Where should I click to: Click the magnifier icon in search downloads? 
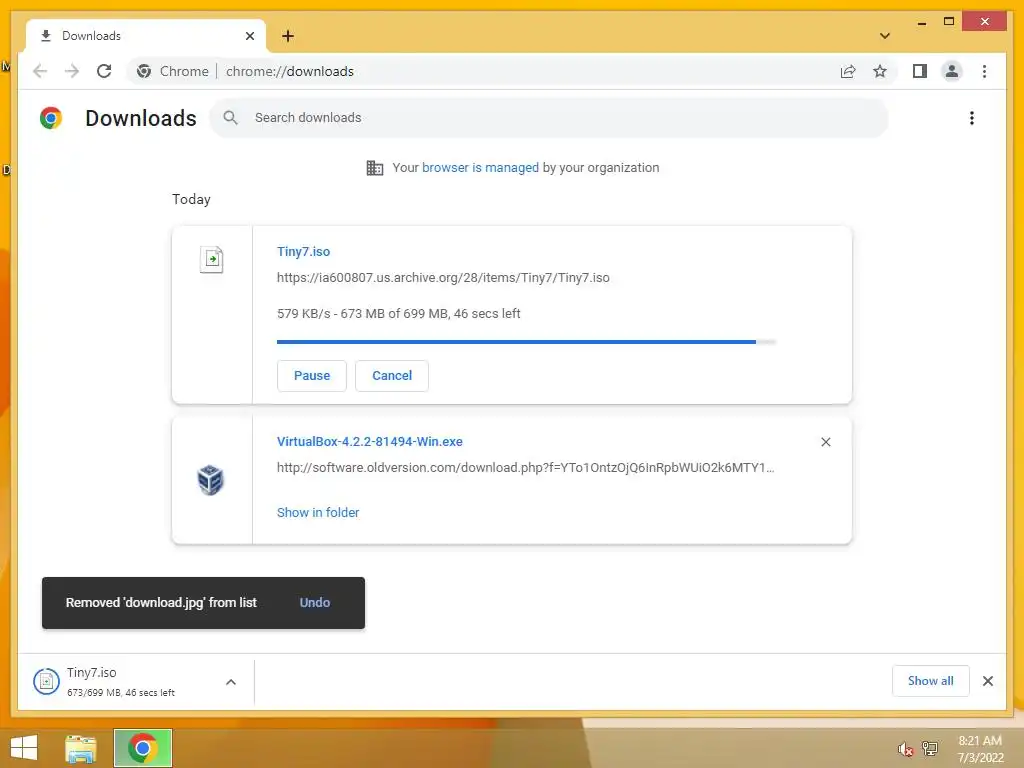click(231, 118)
